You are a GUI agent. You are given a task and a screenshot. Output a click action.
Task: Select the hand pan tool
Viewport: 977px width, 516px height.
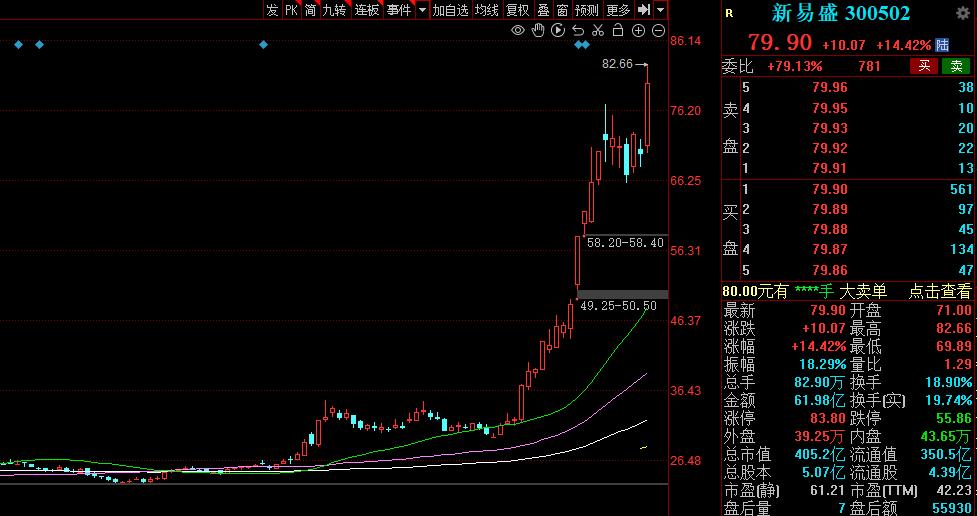(x=538, y=31)
